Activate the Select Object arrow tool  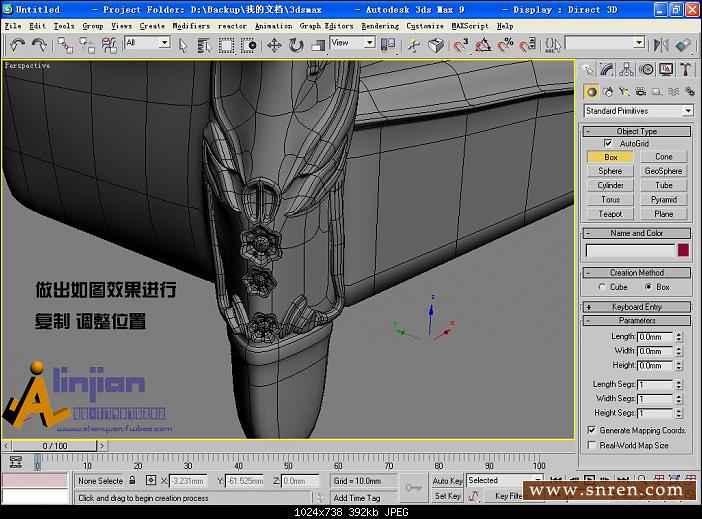[x=183, y=45]
